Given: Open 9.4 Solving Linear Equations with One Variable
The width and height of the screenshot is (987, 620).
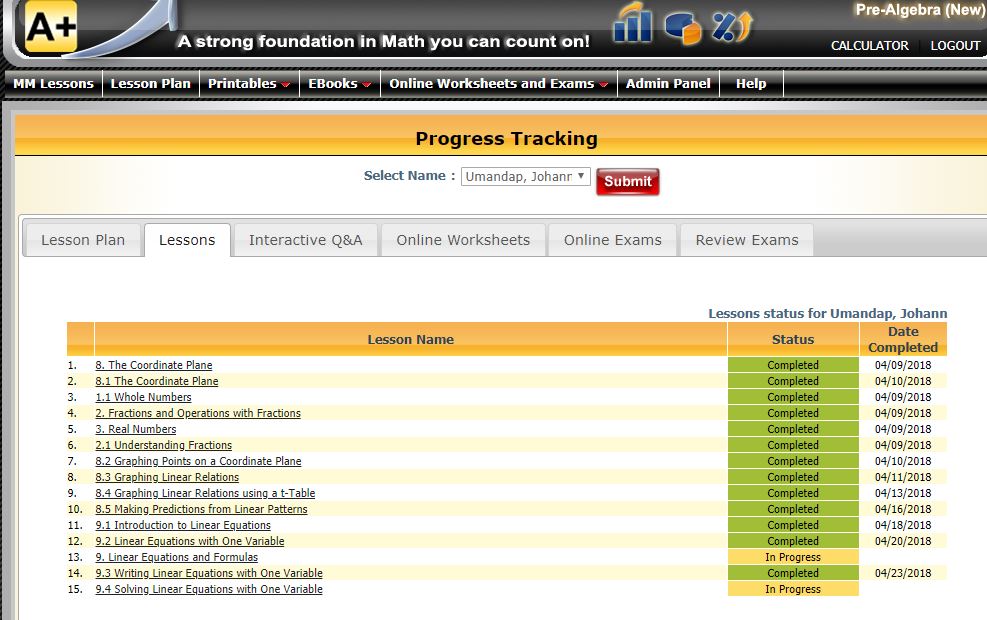Looking at the screenshot, I should click(x=209, y=589).
